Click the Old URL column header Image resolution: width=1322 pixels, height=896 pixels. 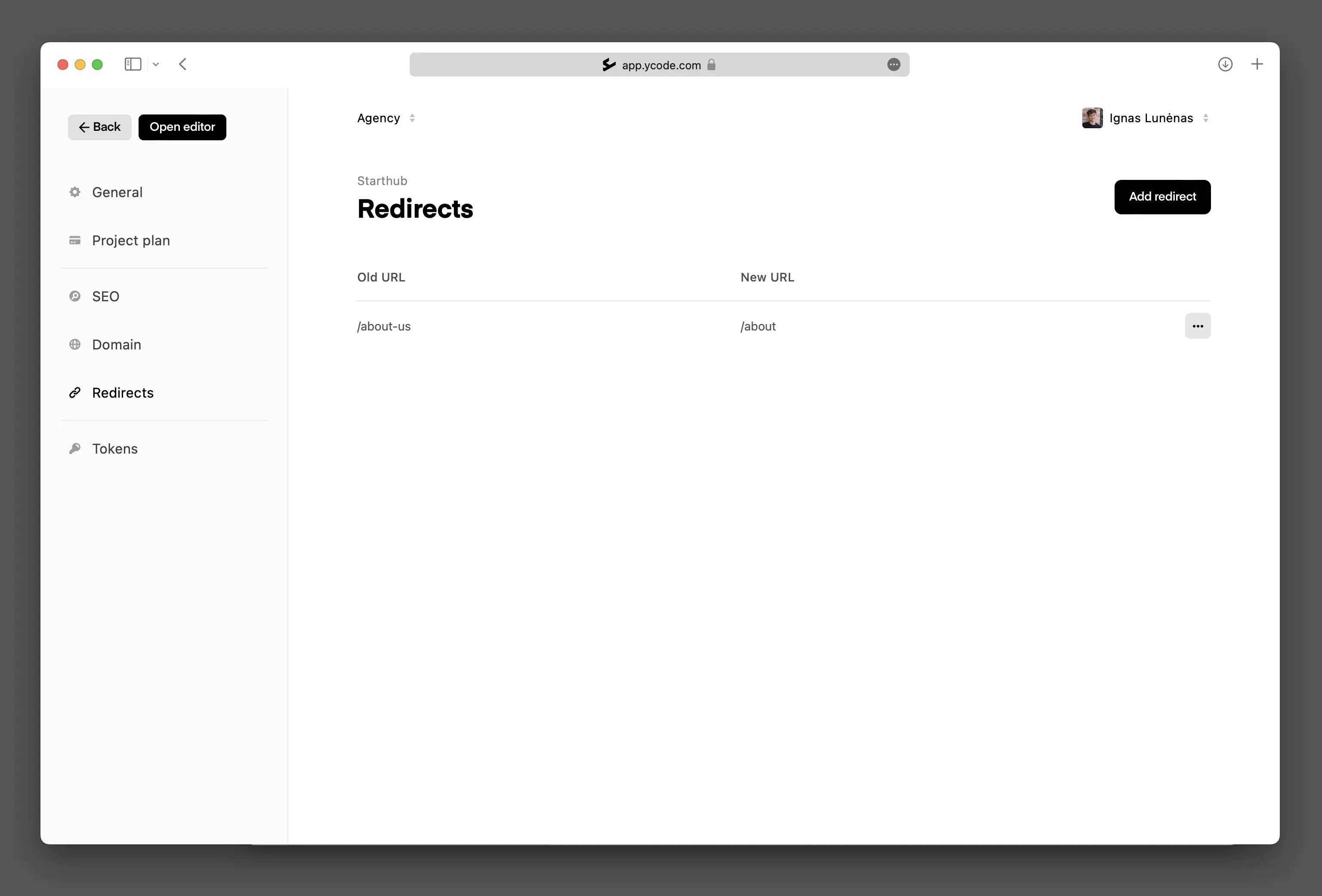pyautogui.click(x=381, y=278)
